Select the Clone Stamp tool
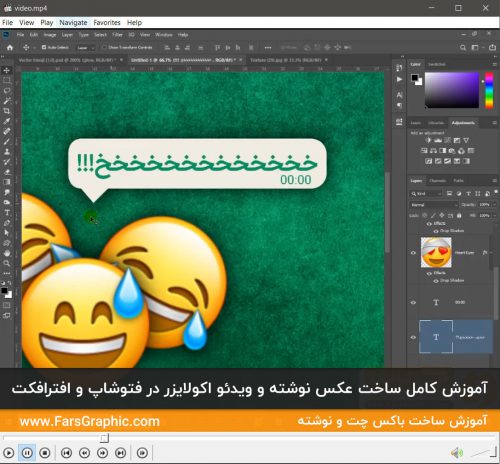The height and width of the screenshot is (464, 500). tap(6, 152)
